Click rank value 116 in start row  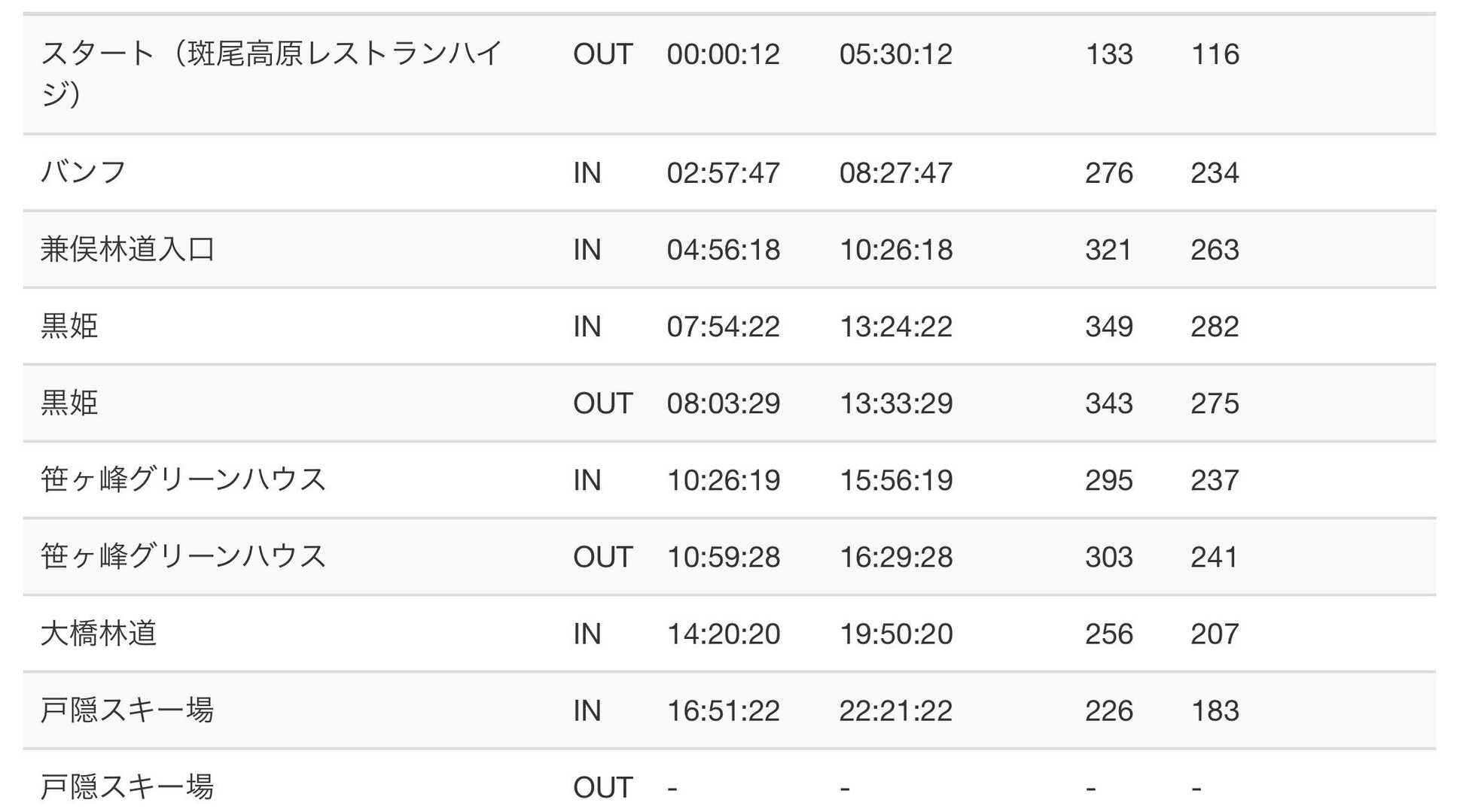point(1215,54)
